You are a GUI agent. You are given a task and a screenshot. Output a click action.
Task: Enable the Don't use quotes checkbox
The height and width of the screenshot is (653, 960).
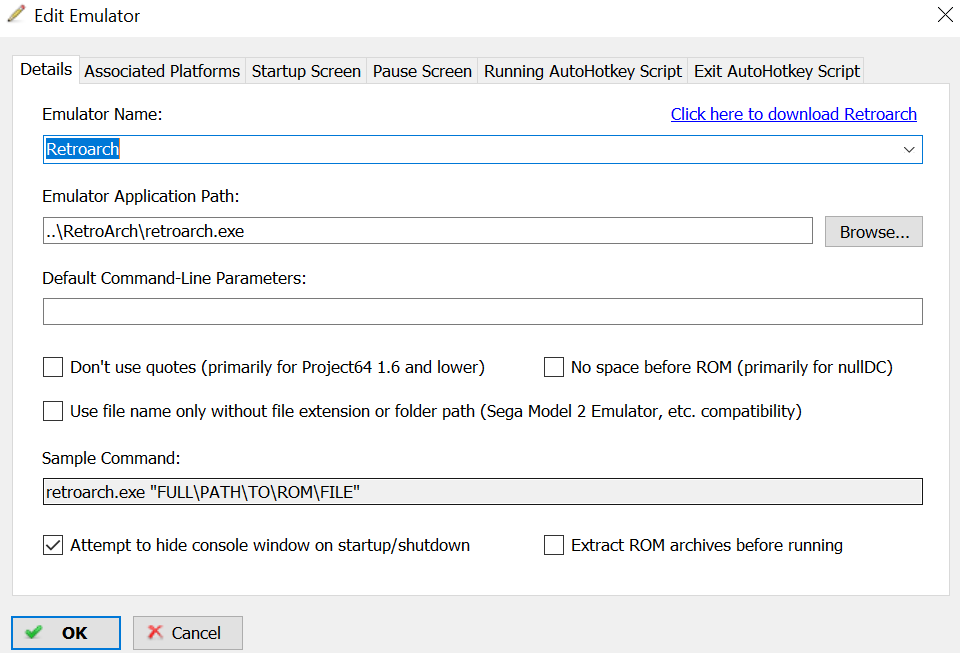[x=53, y=367]
